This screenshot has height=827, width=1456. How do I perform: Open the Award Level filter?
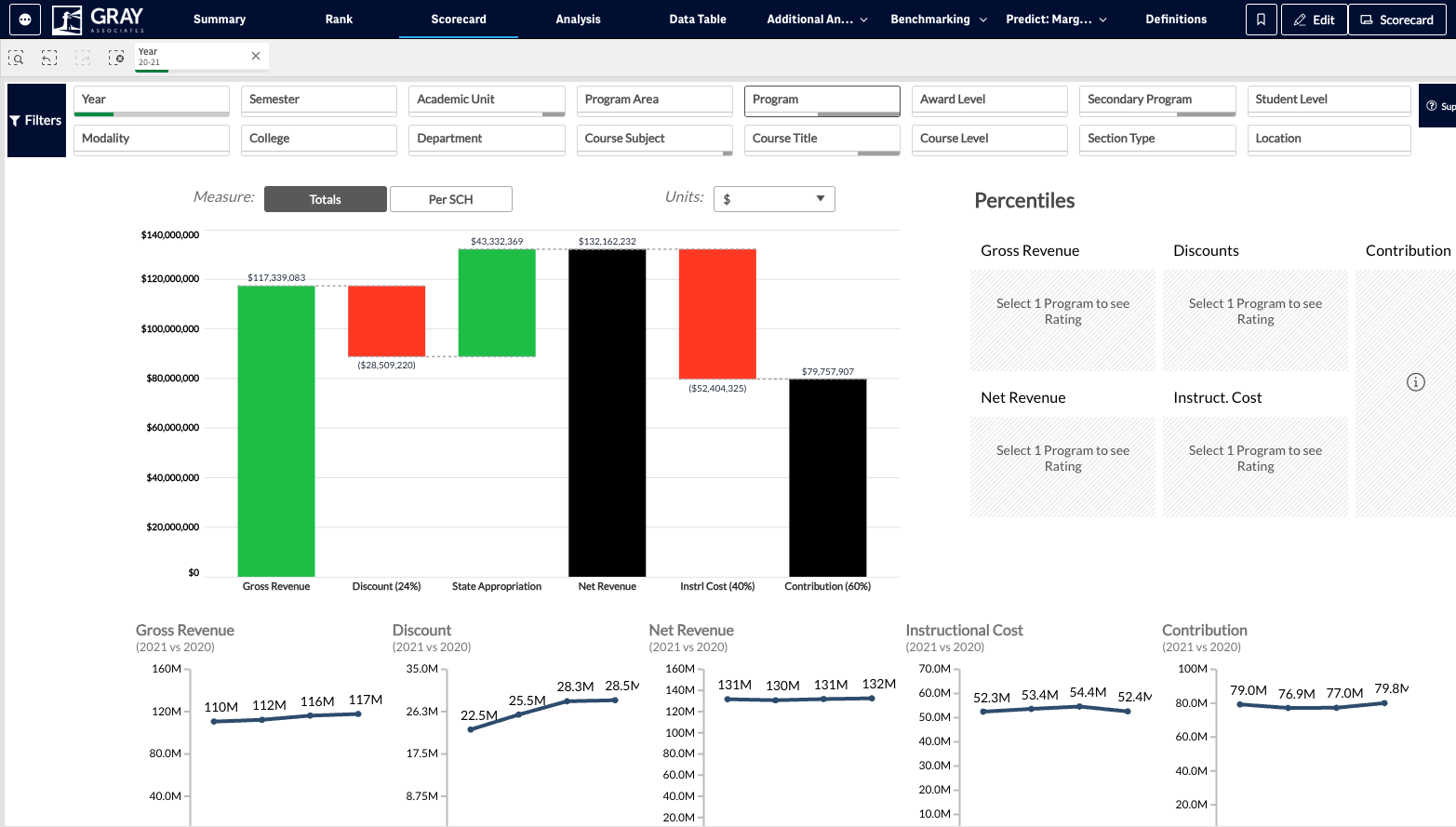(x=990, y=100)
